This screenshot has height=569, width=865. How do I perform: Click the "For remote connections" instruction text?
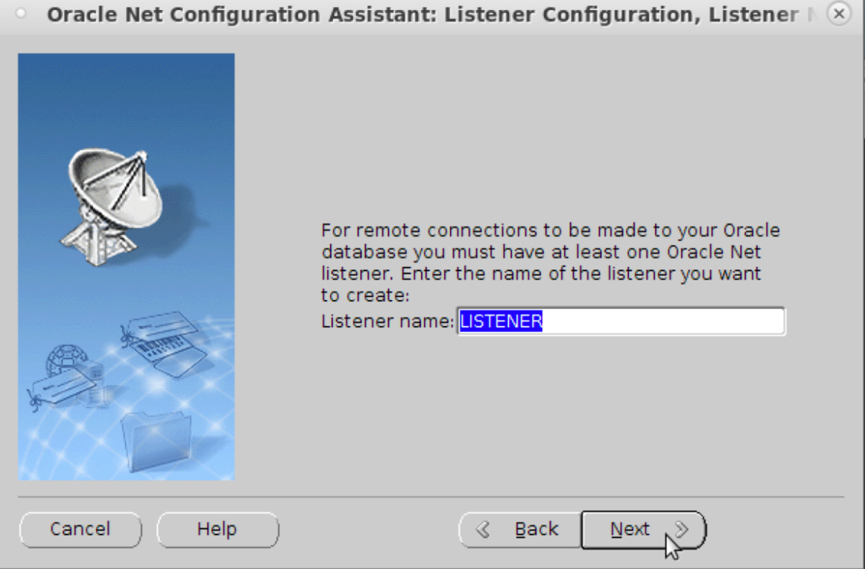[551, 263]
